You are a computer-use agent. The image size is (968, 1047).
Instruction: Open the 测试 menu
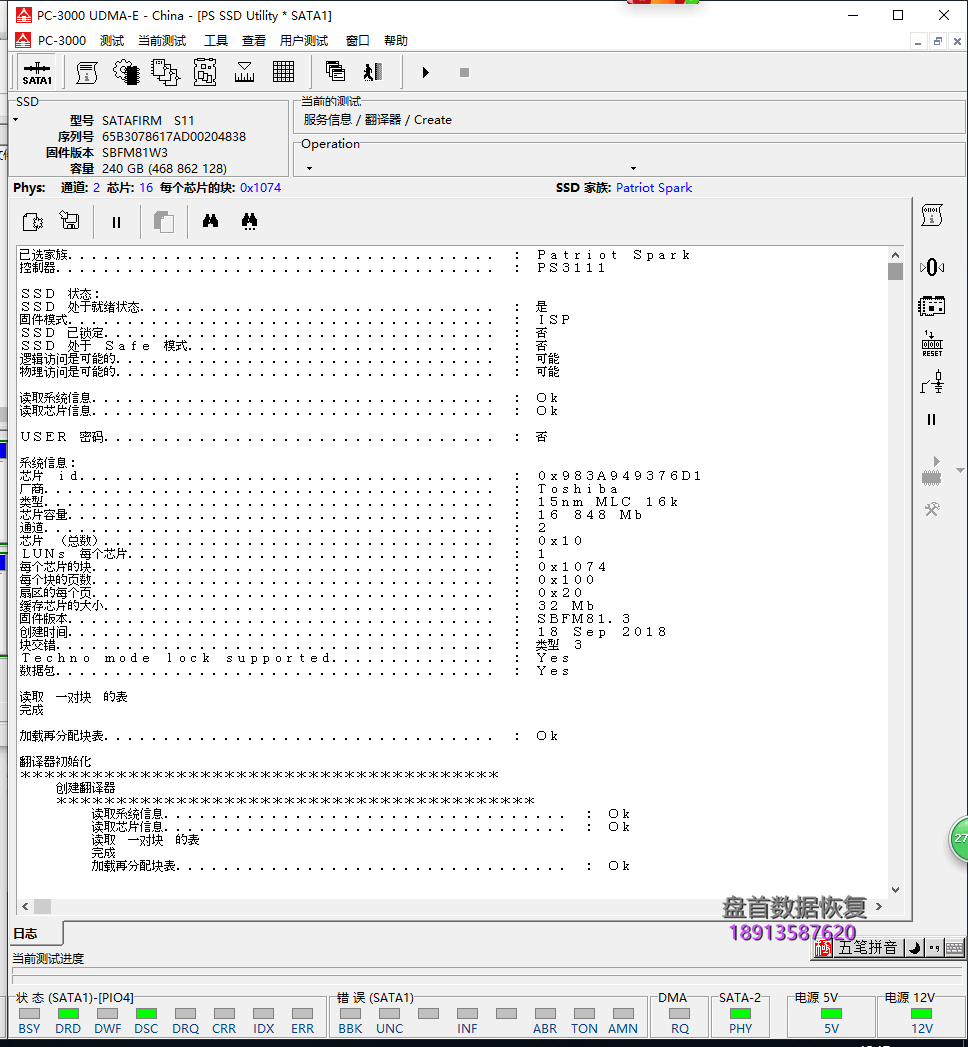pyautogui.click(x=112, y=41)
